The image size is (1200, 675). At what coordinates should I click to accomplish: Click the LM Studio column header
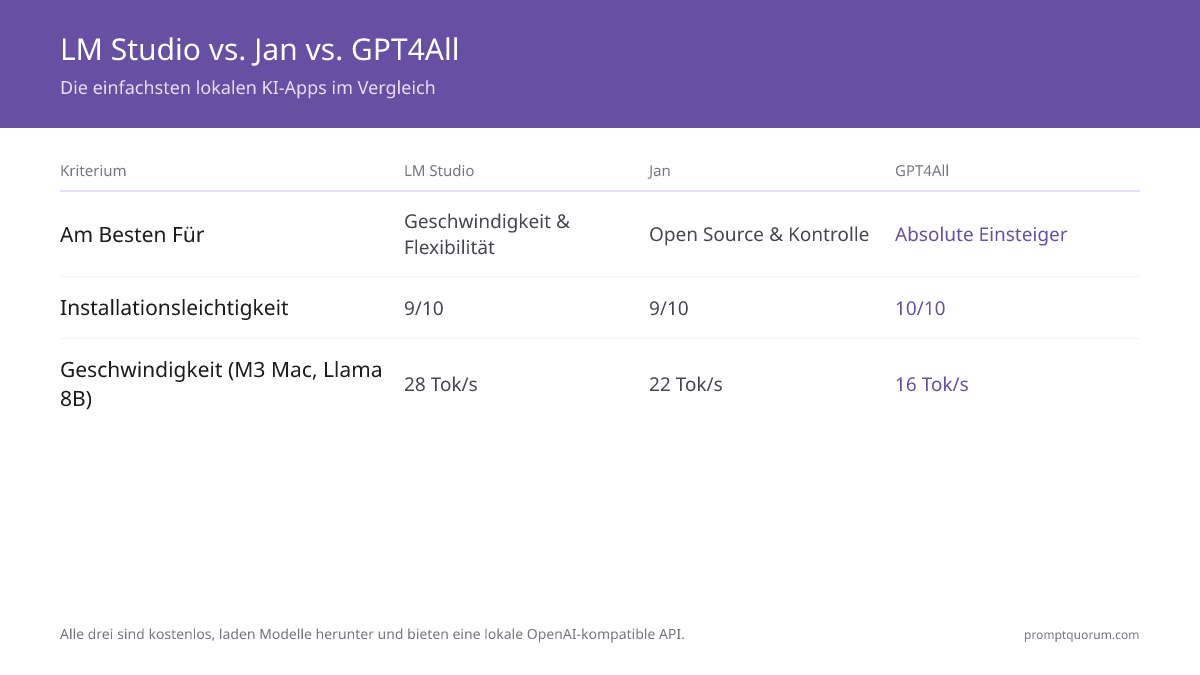pos(439,171)
